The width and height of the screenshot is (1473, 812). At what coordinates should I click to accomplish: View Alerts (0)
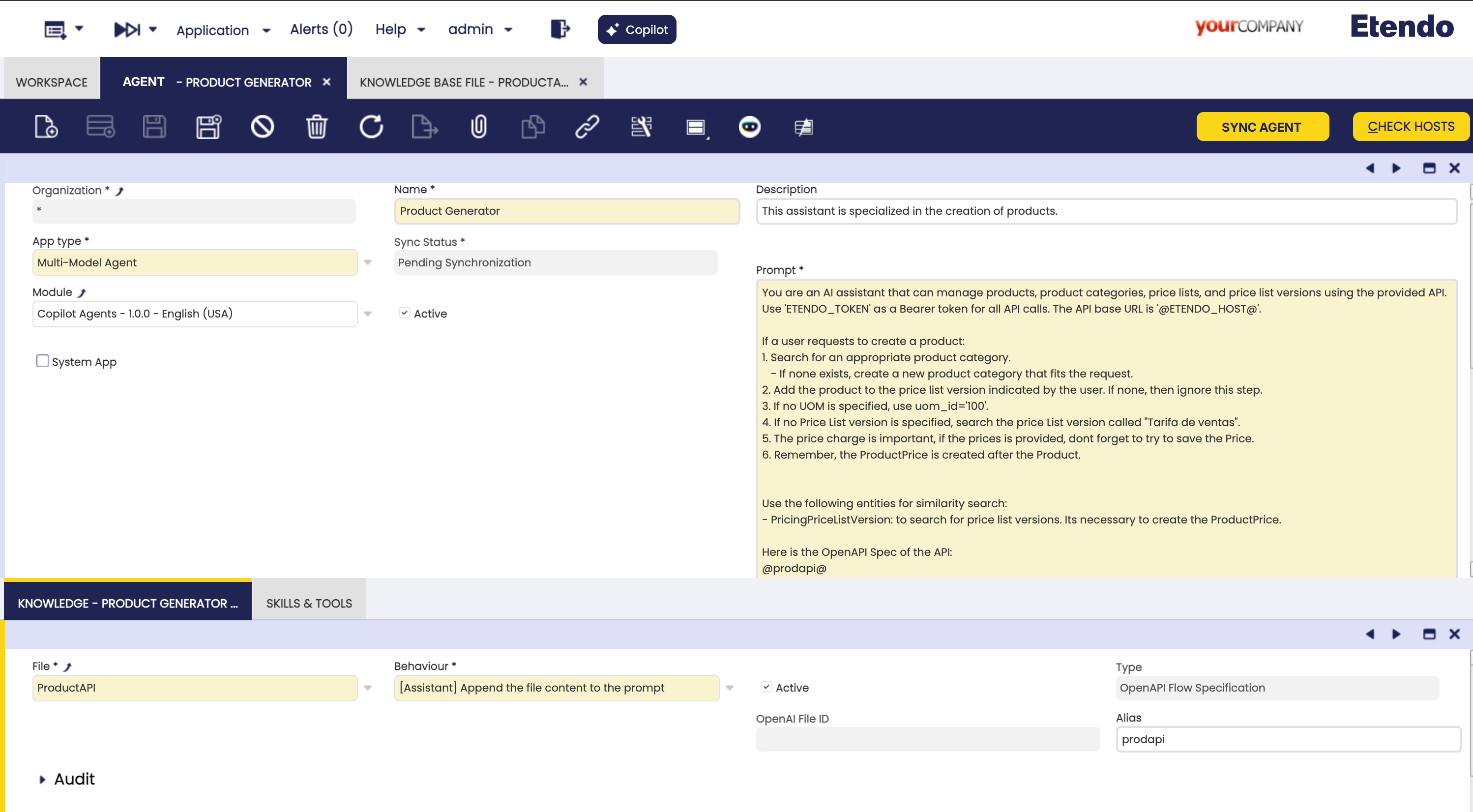[322, 29]
